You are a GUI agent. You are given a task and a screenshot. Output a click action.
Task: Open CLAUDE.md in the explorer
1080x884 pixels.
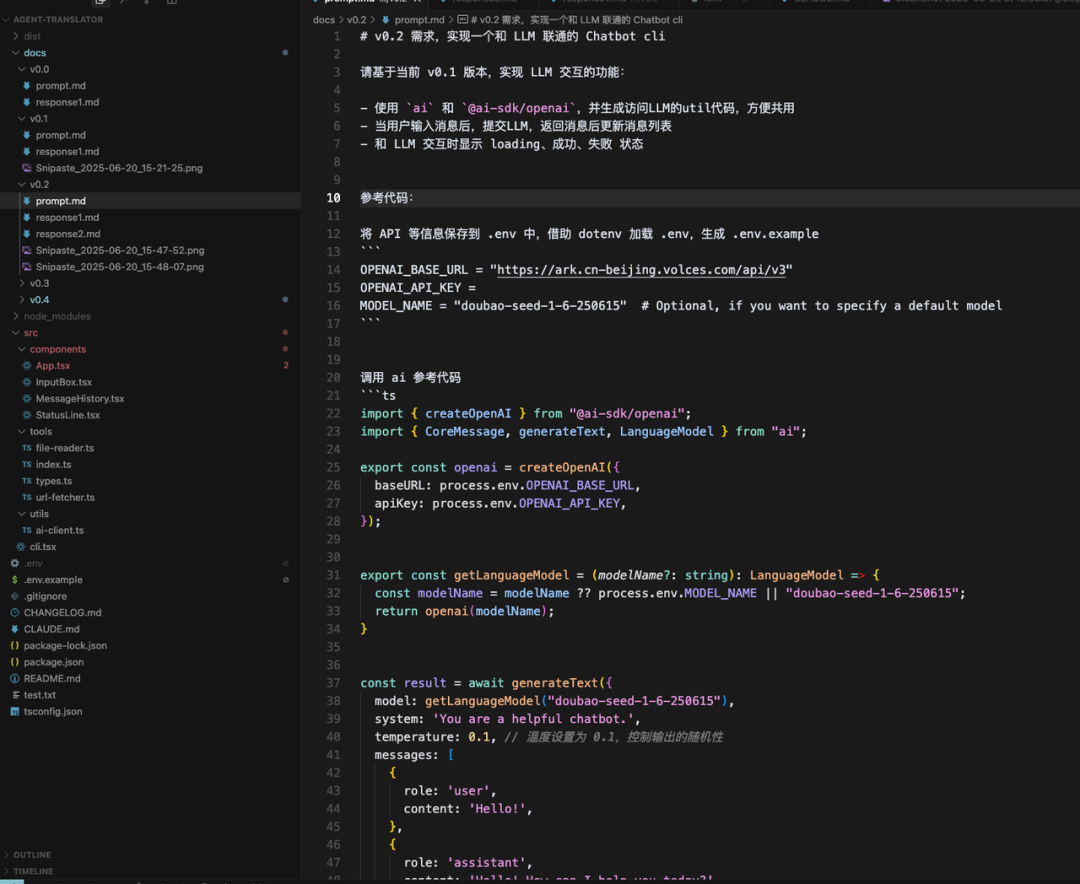[52, 630]
